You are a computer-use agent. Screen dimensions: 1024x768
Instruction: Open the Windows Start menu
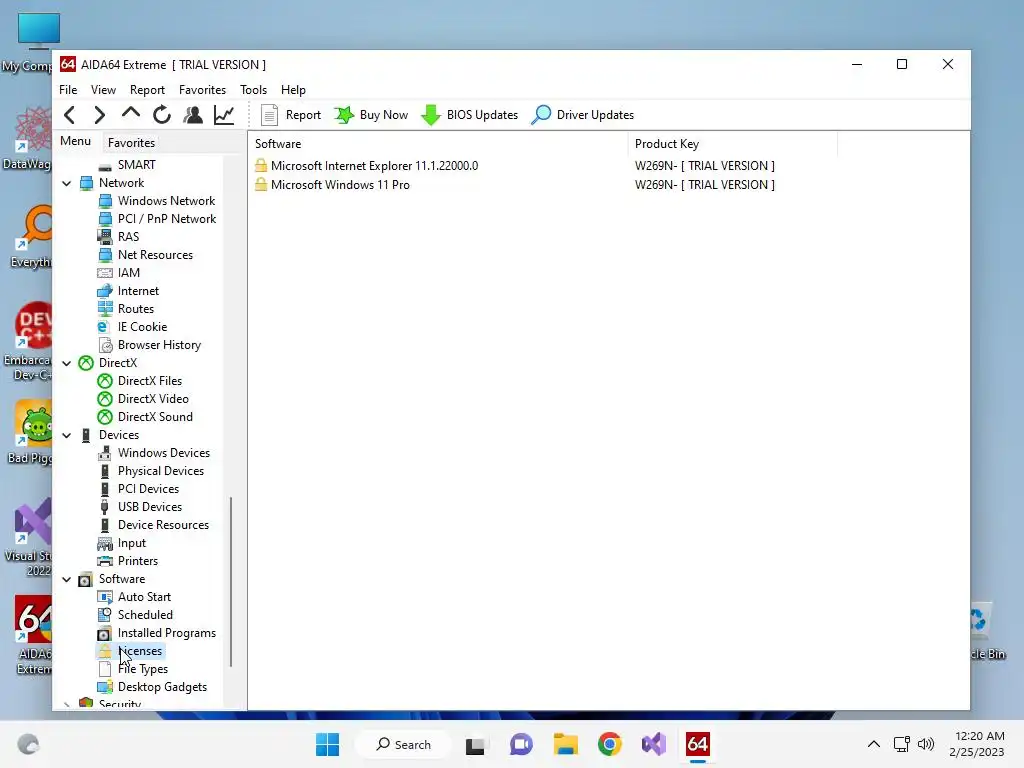327,744
